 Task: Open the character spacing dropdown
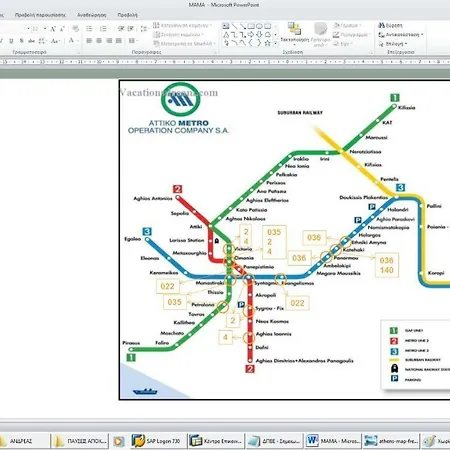pyautogui.click(x=42, y=41)
